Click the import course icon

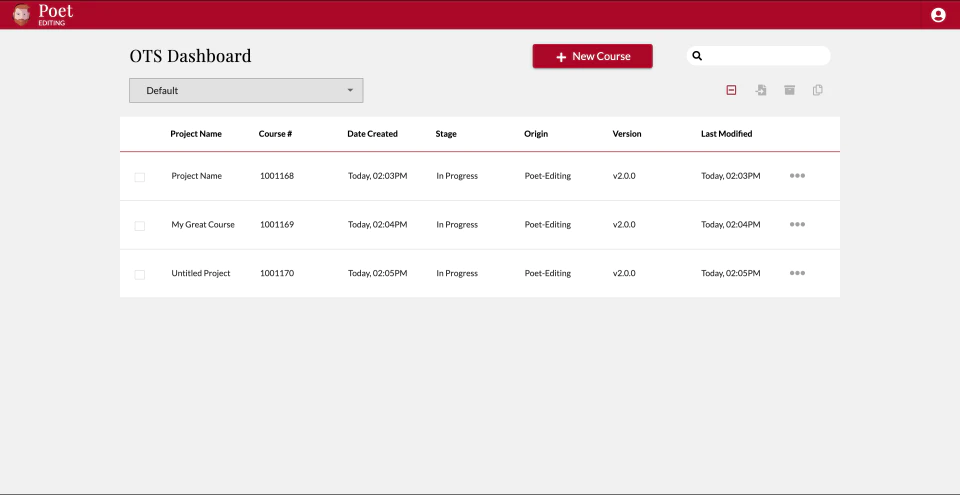coord(760,90)
